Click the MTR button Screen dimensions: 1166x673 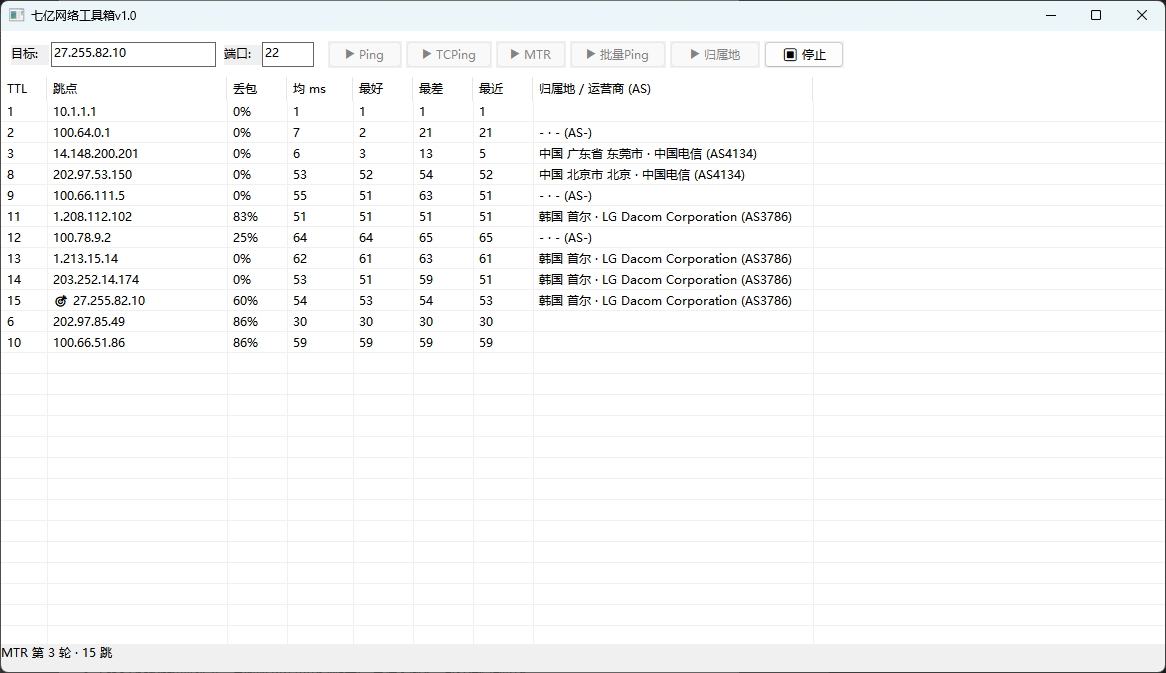530,54
